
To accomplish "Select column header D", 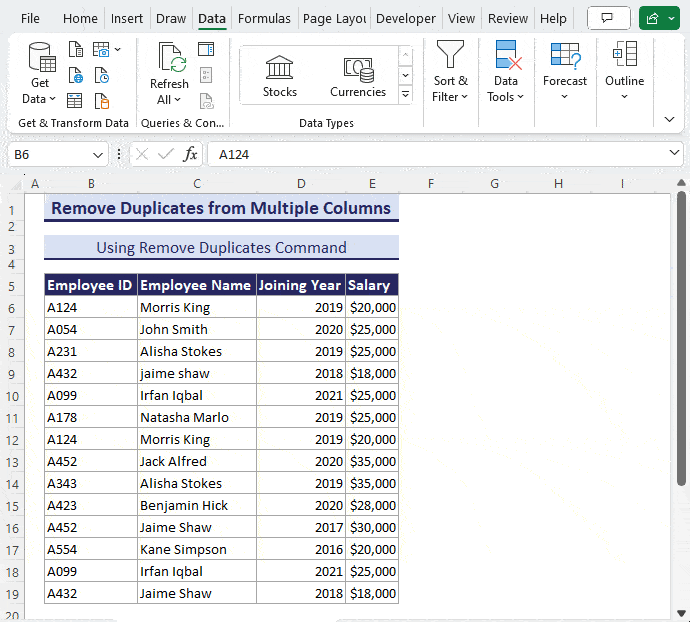I will tap(301, 183).
